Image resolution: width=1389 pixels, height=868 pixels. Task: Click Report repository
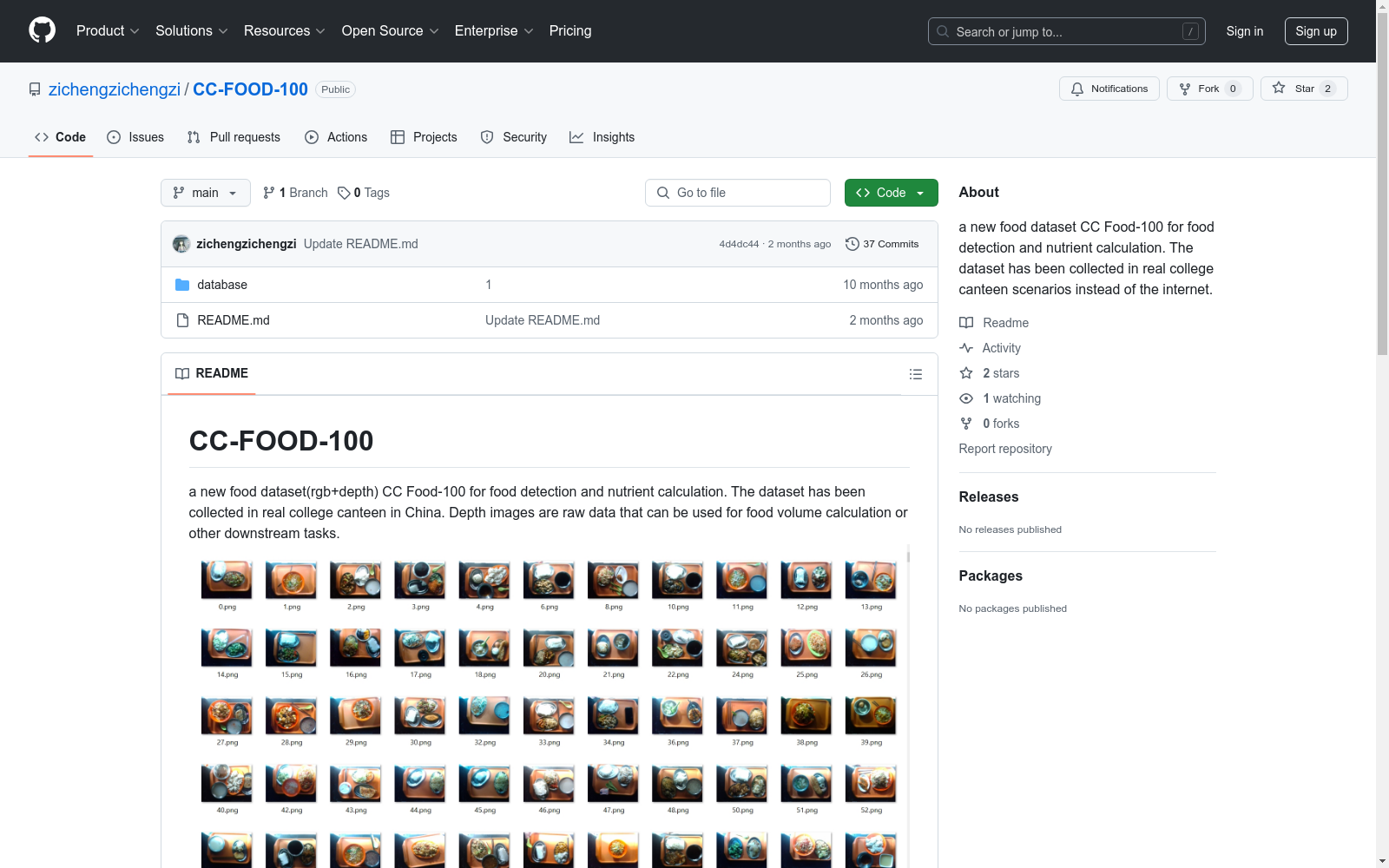point(1005,449)
